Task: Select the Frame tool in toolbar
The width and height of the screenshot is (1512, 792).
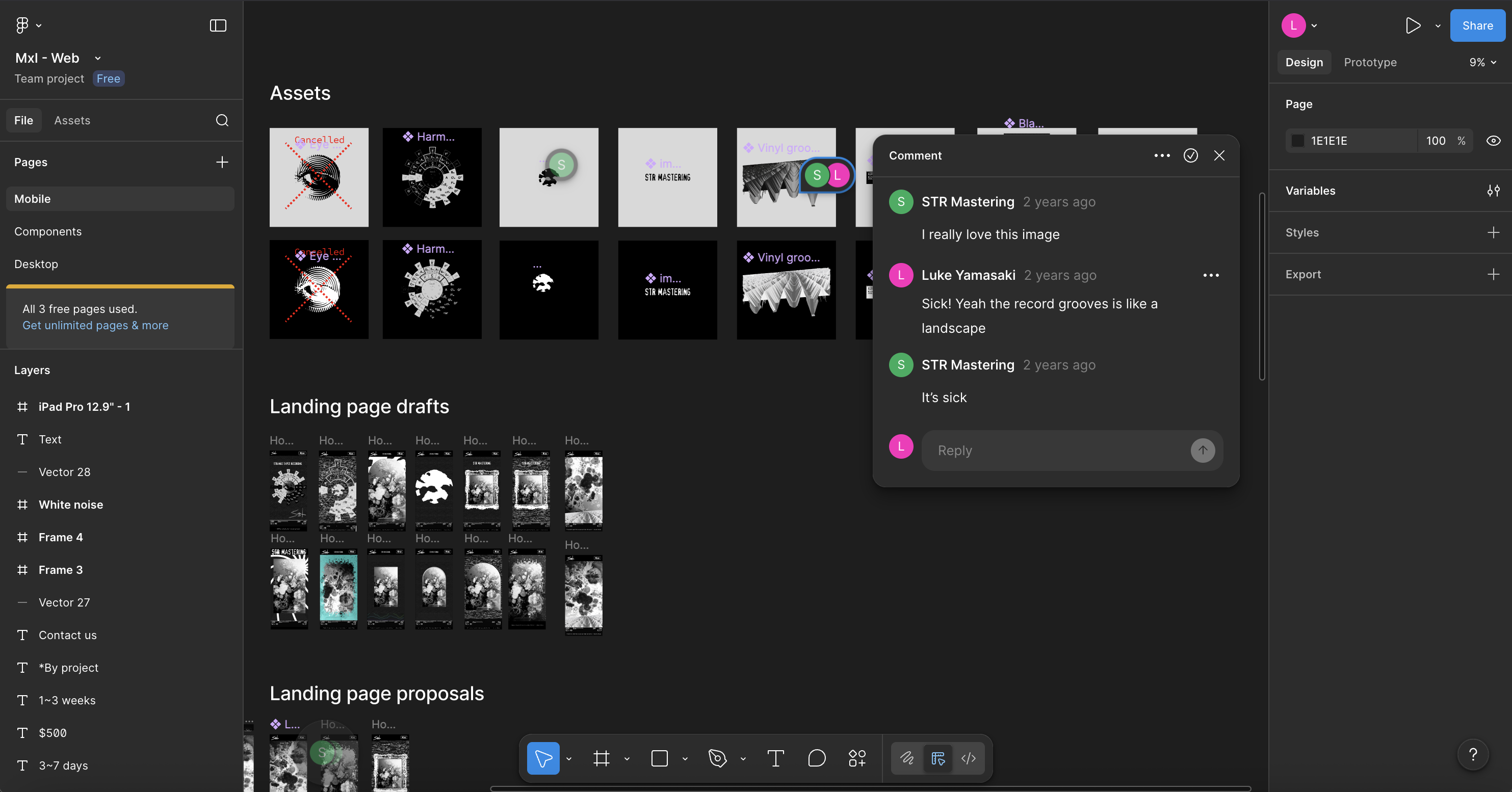Action: point(601,758)
